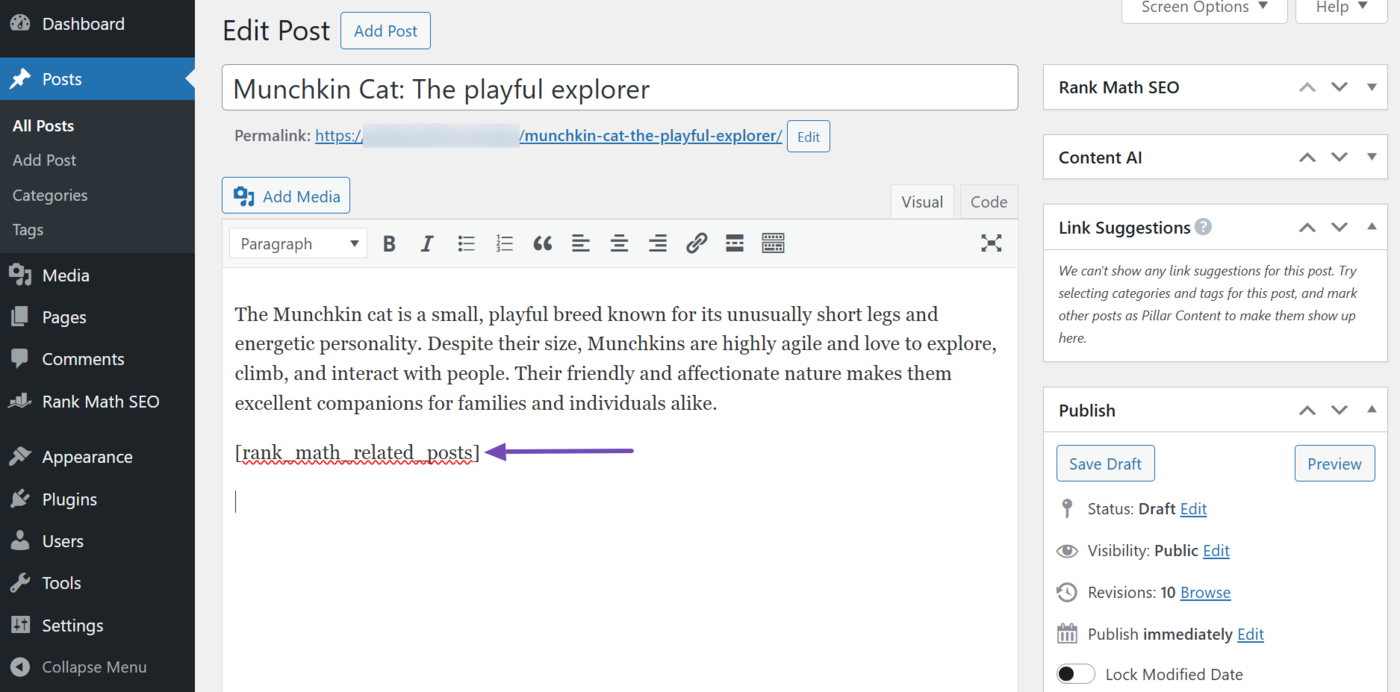Open the Paragraph style dropdown

(x=297, y=243)
